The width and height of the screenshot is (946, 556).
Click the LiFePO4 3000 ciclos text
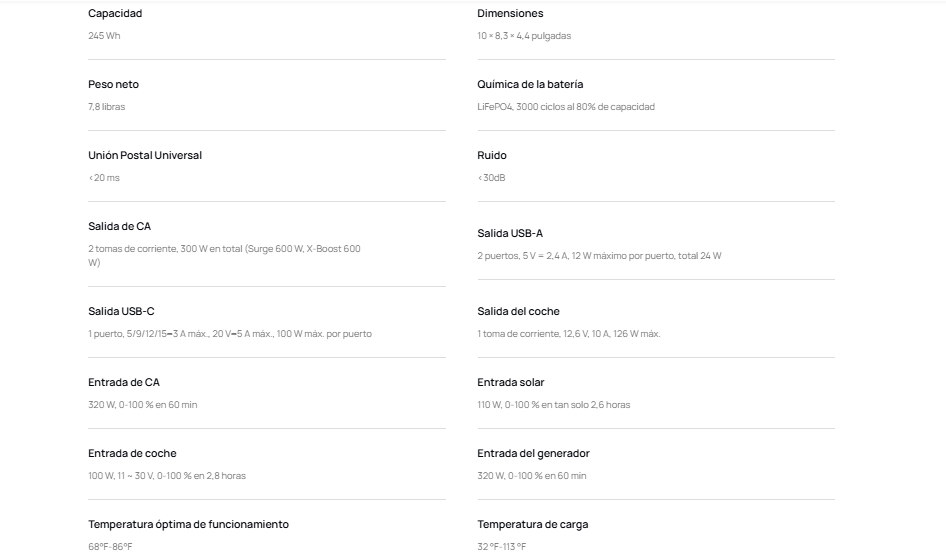tap(565, 107)
